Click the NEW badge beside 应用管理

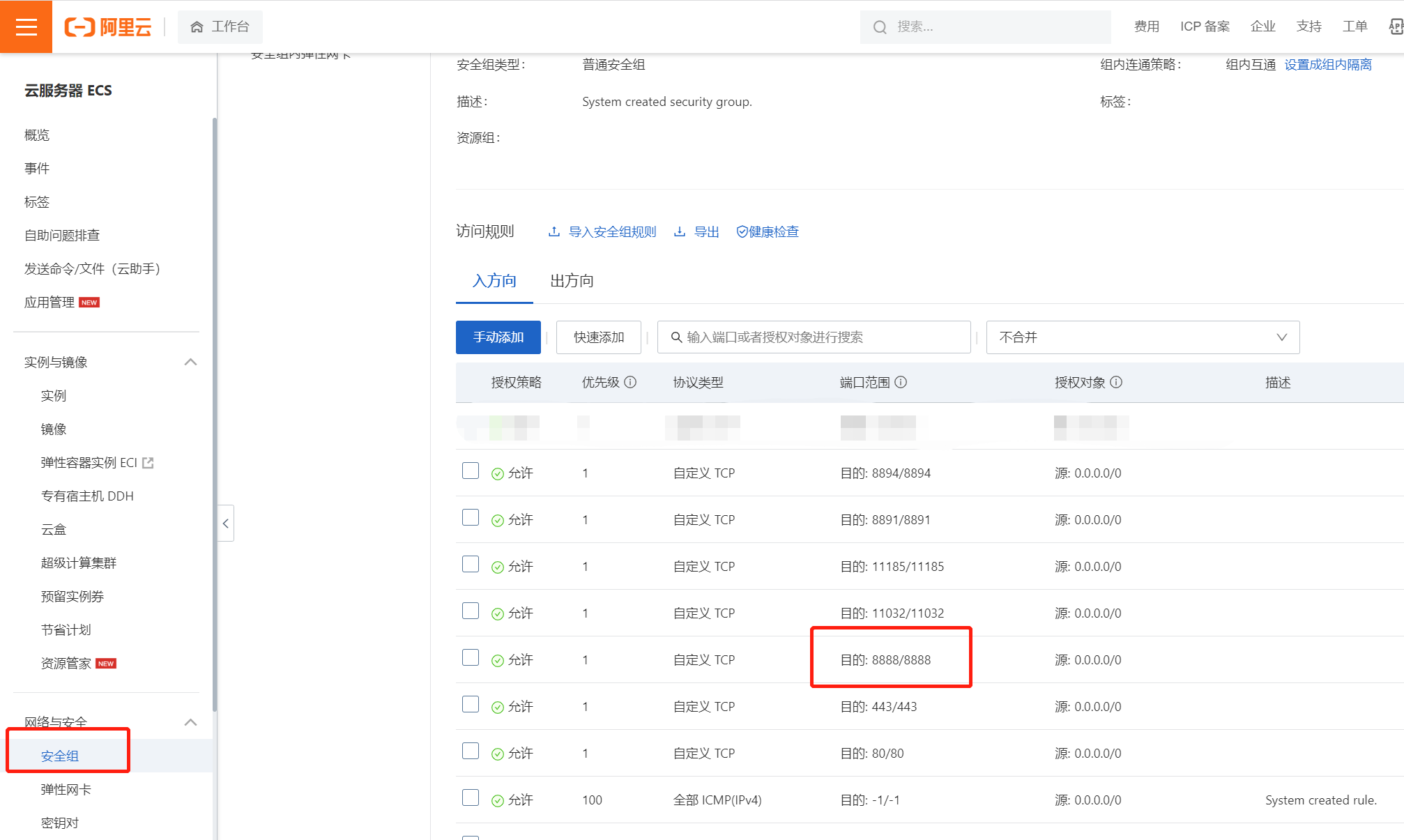point(89,303)
